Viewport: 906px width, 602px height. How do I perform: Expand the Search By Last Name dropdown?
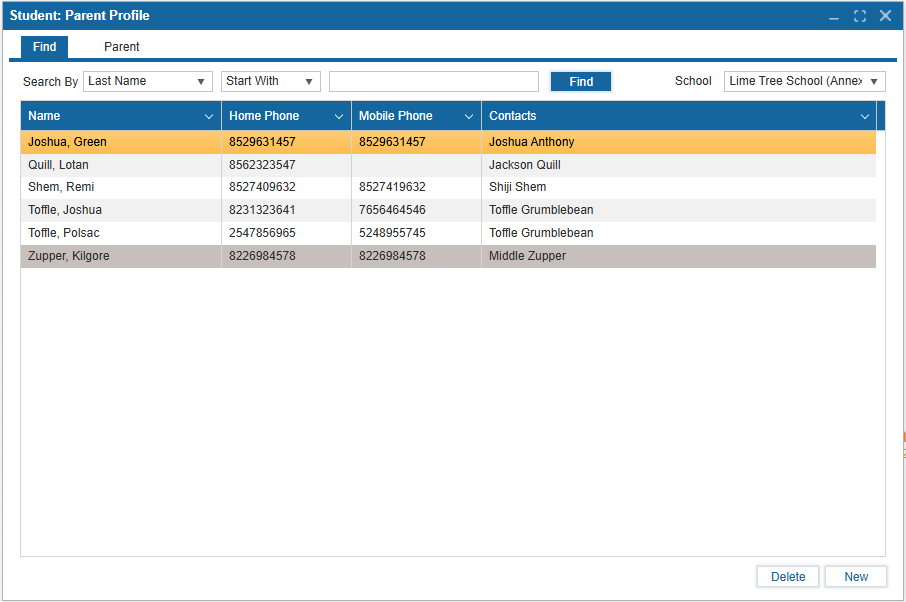(x=148, y=81)
